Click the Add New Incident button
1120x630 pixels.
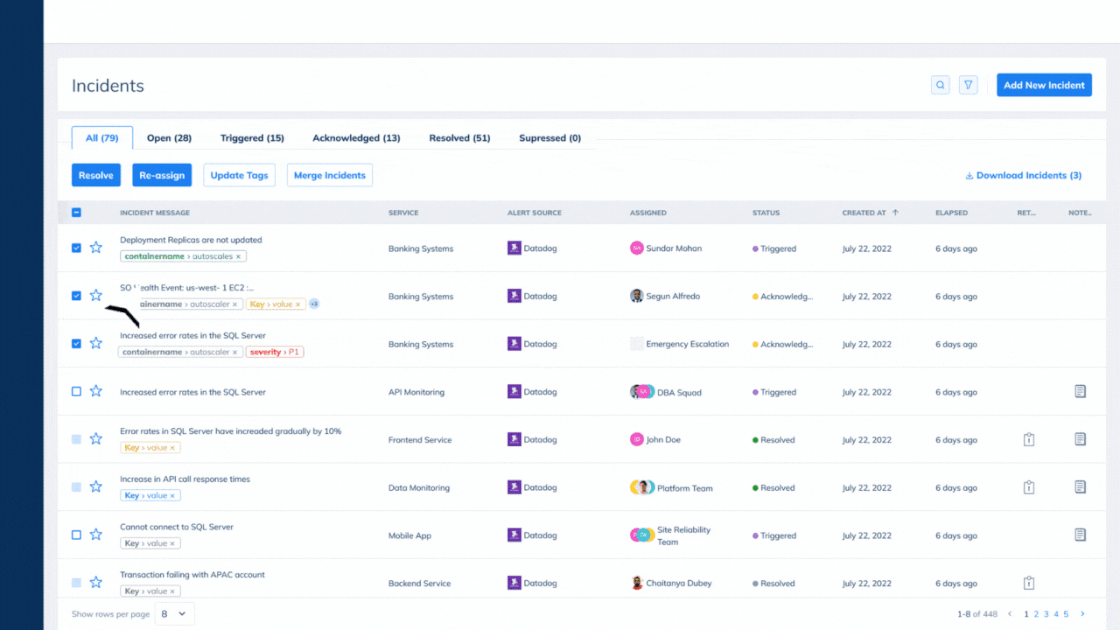[1044, 85]
